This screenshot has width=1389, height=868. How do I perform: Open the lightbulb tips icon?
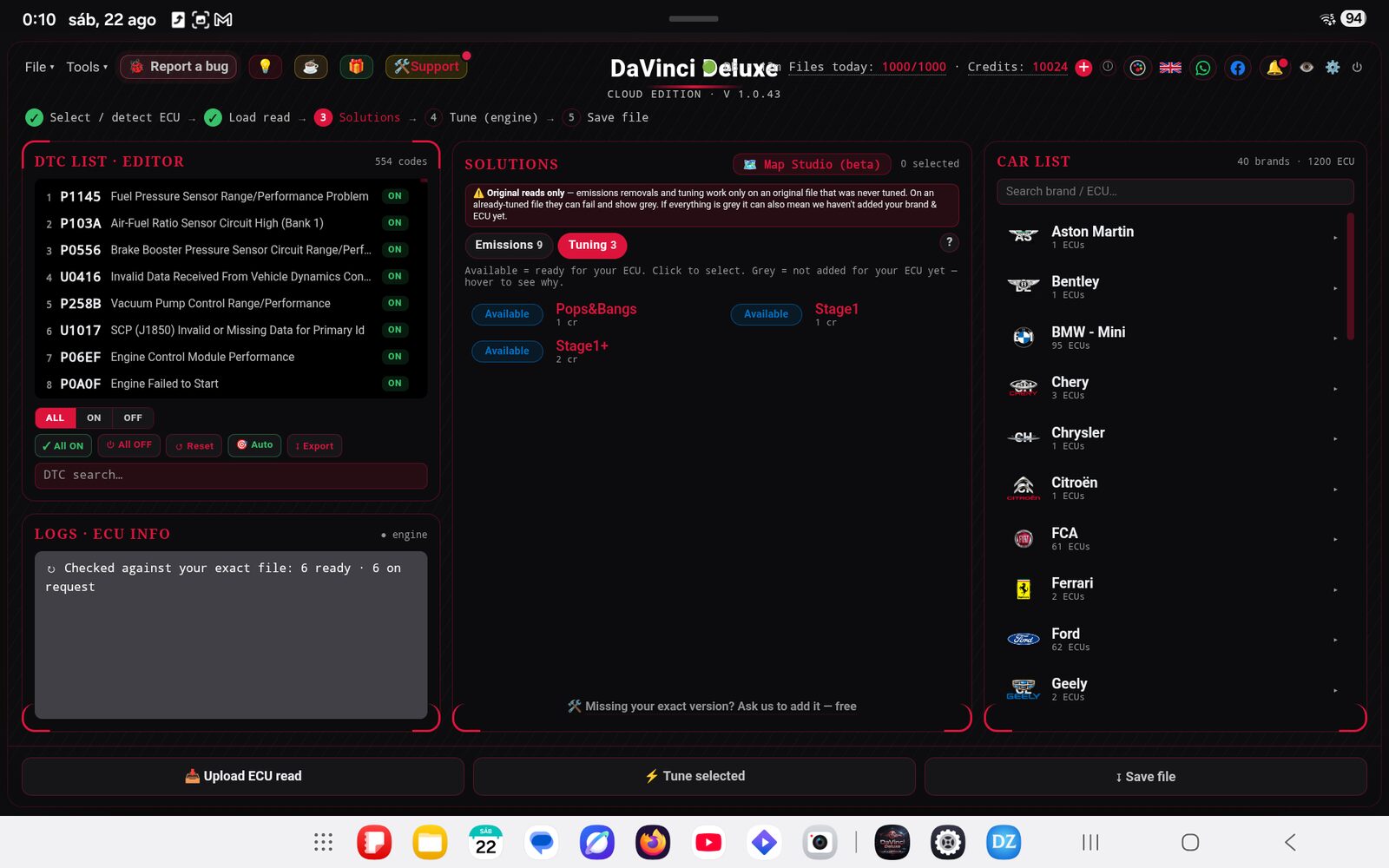tap(265, 67)
